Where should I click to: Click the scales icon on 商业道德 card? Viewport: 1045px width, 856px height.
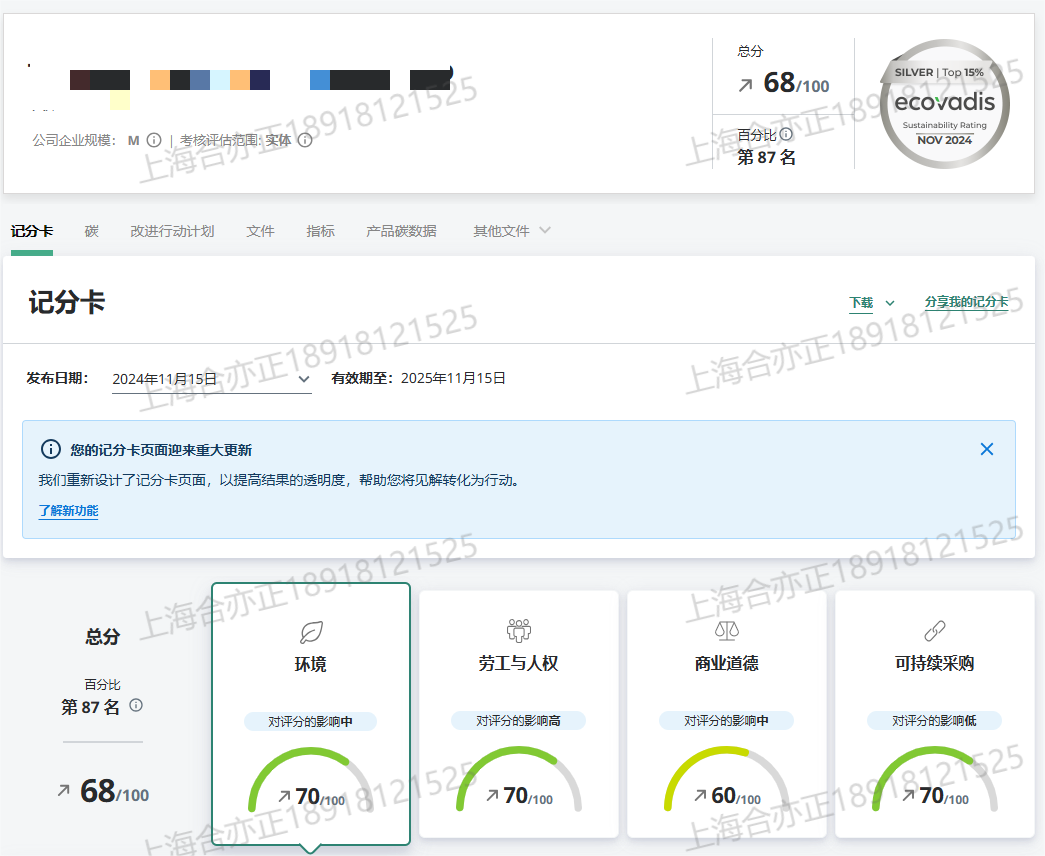click(x=726, y=631)
